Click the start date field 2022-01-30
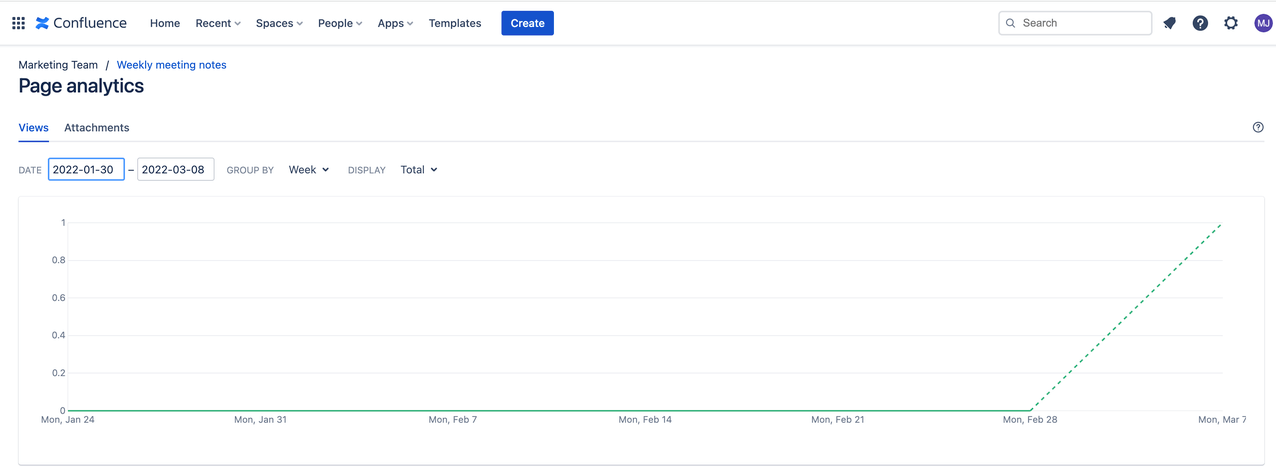This screenshot has width=1276, height=474. pos(86,170)
